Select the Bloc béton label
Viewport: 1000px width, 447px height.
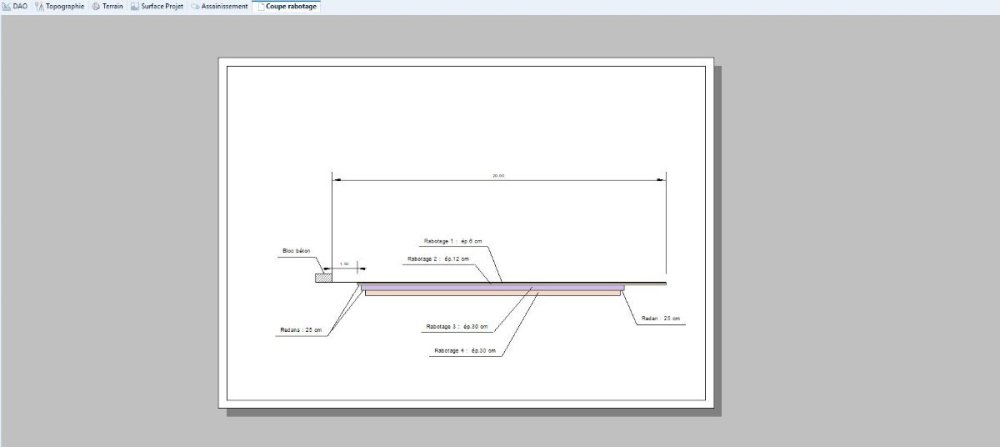click(296, 251)
